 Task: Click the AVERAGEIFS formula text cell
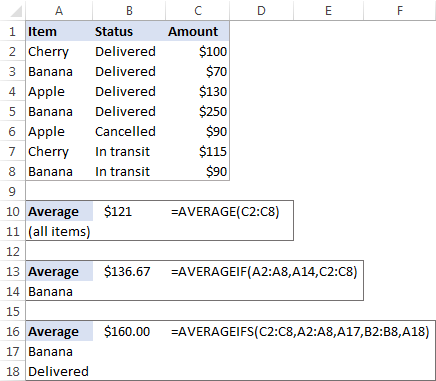[x=300, y=331]
